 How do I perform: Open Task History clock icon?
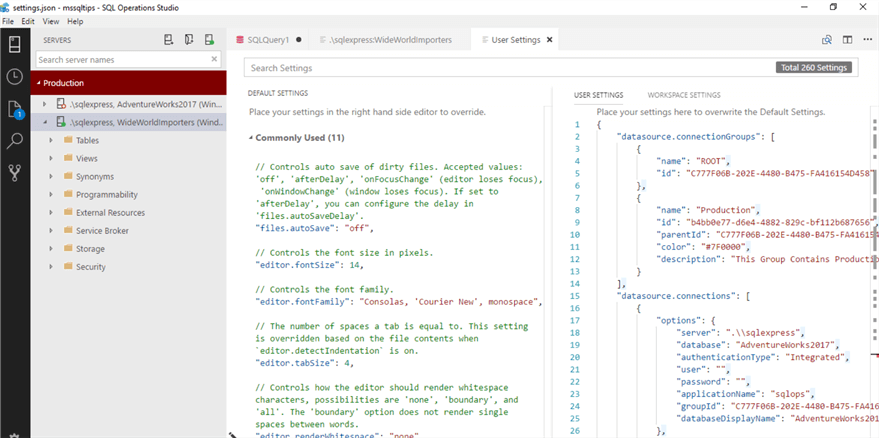coord(15,77)
